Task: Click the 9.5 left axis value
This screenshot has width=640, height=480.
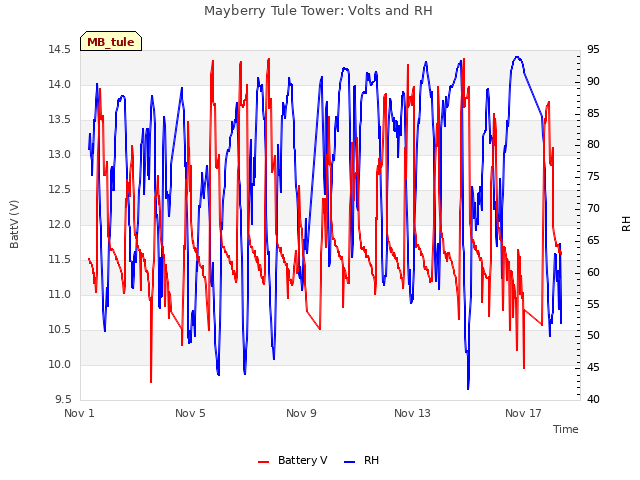Action: pos(63,400)
